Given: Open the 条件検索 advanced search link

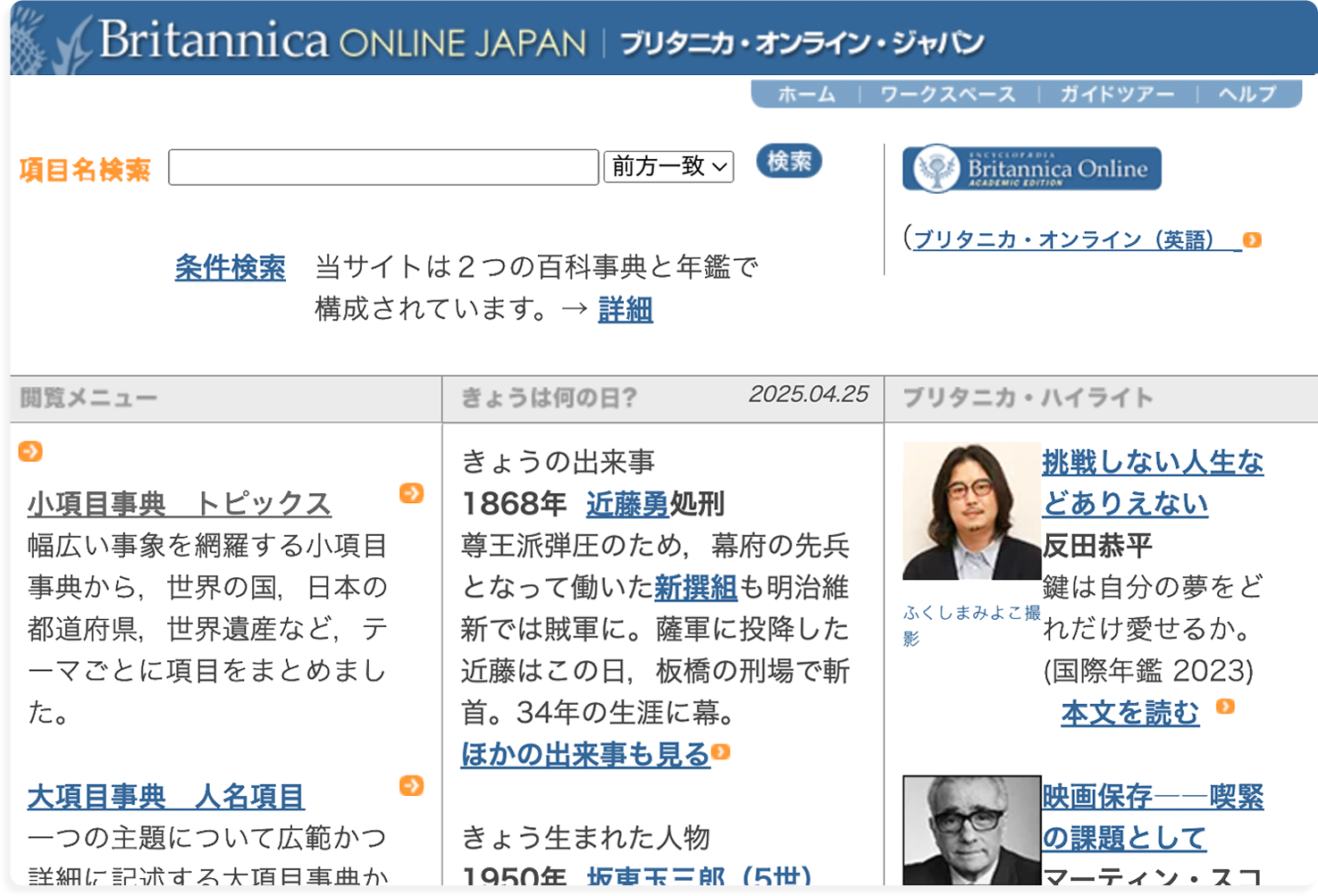Looking at the screenshot, I should [230, 267].
